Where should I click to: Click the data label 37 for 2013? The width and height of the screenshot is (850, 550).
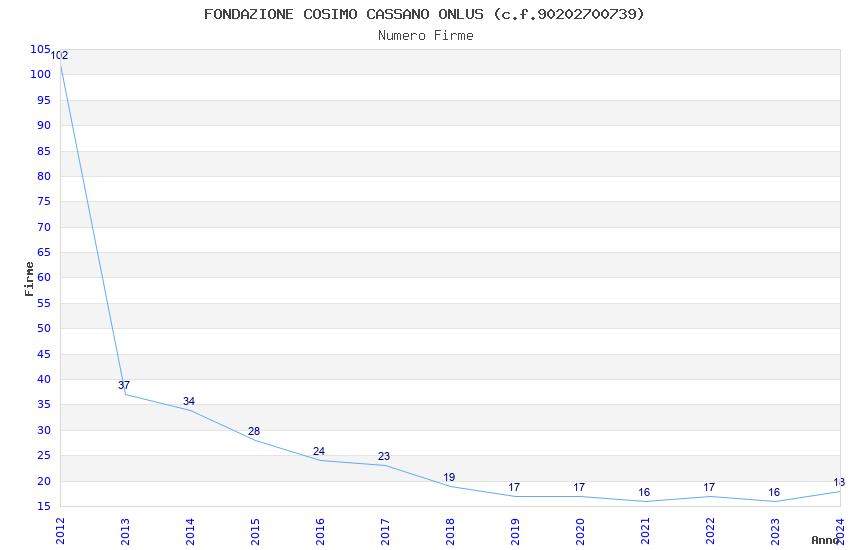124,385
